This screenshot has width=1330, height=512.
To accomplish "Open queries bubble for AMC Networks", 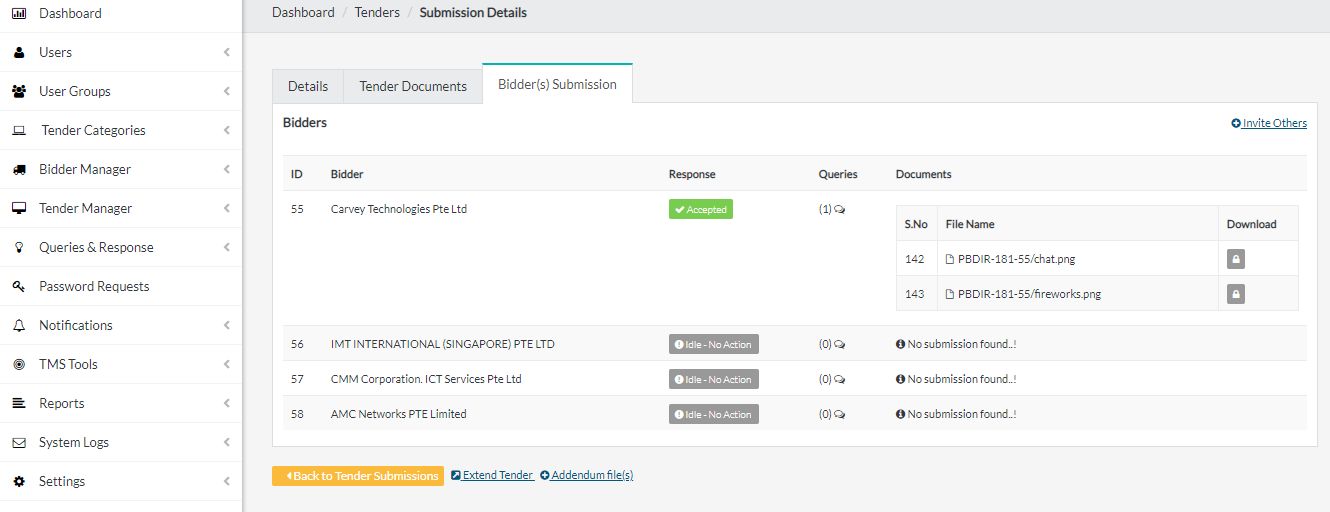I will coord(839,415).
